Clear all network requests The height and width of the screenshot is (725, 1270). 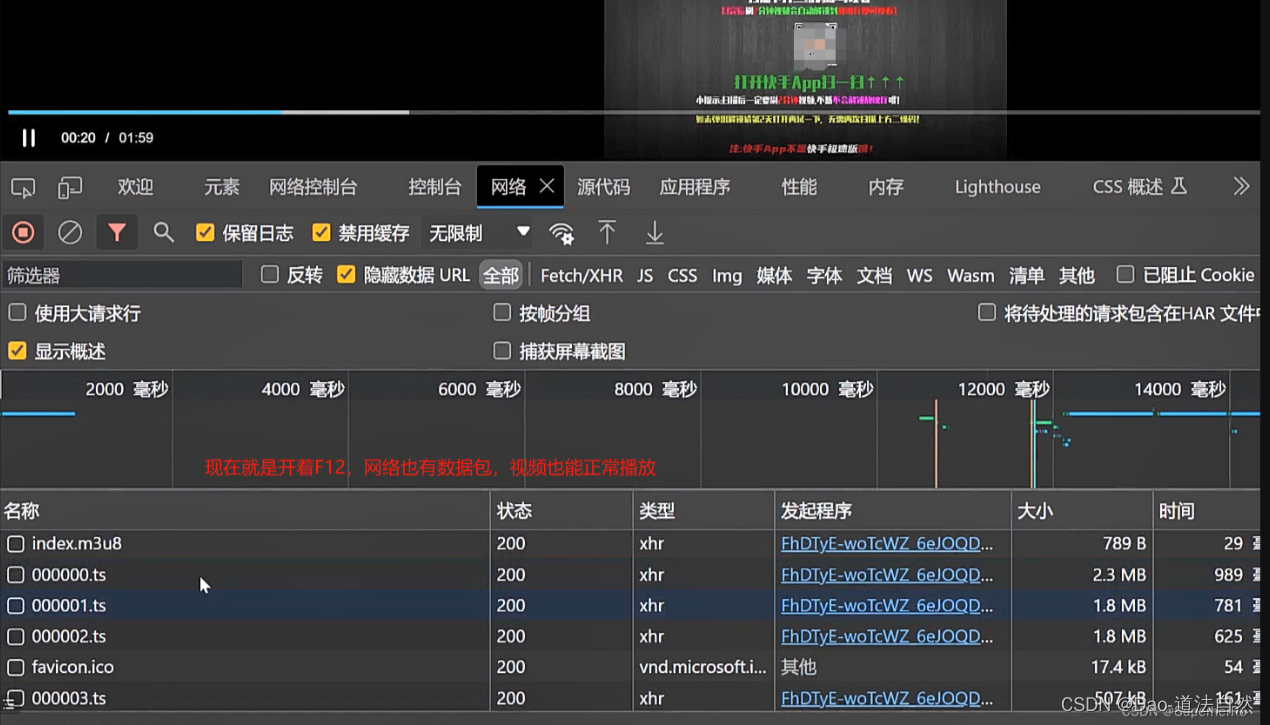(x=69, y=232)
